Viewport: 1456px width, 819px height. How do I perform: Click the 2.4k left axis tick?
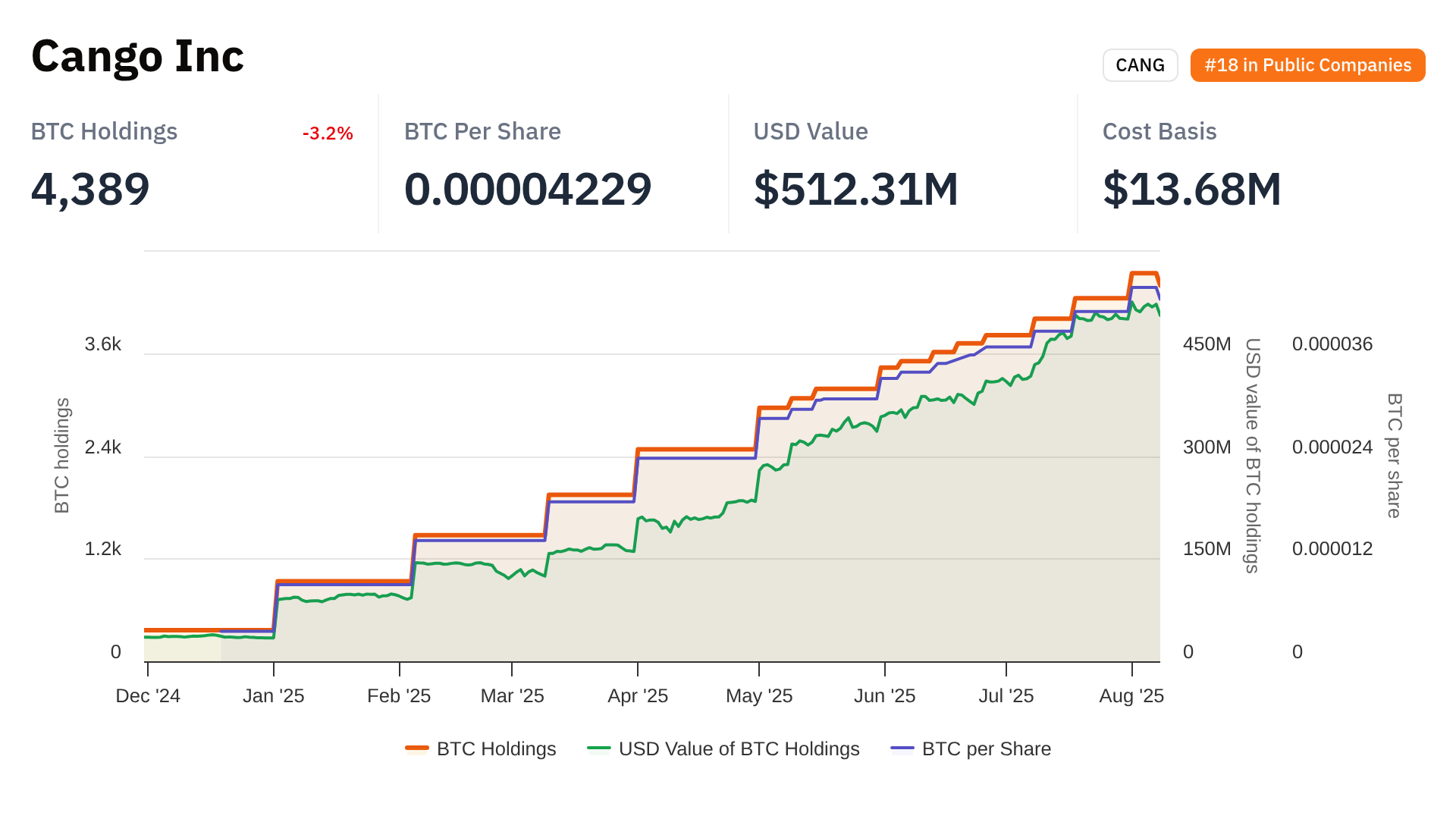tap(103, 447)
